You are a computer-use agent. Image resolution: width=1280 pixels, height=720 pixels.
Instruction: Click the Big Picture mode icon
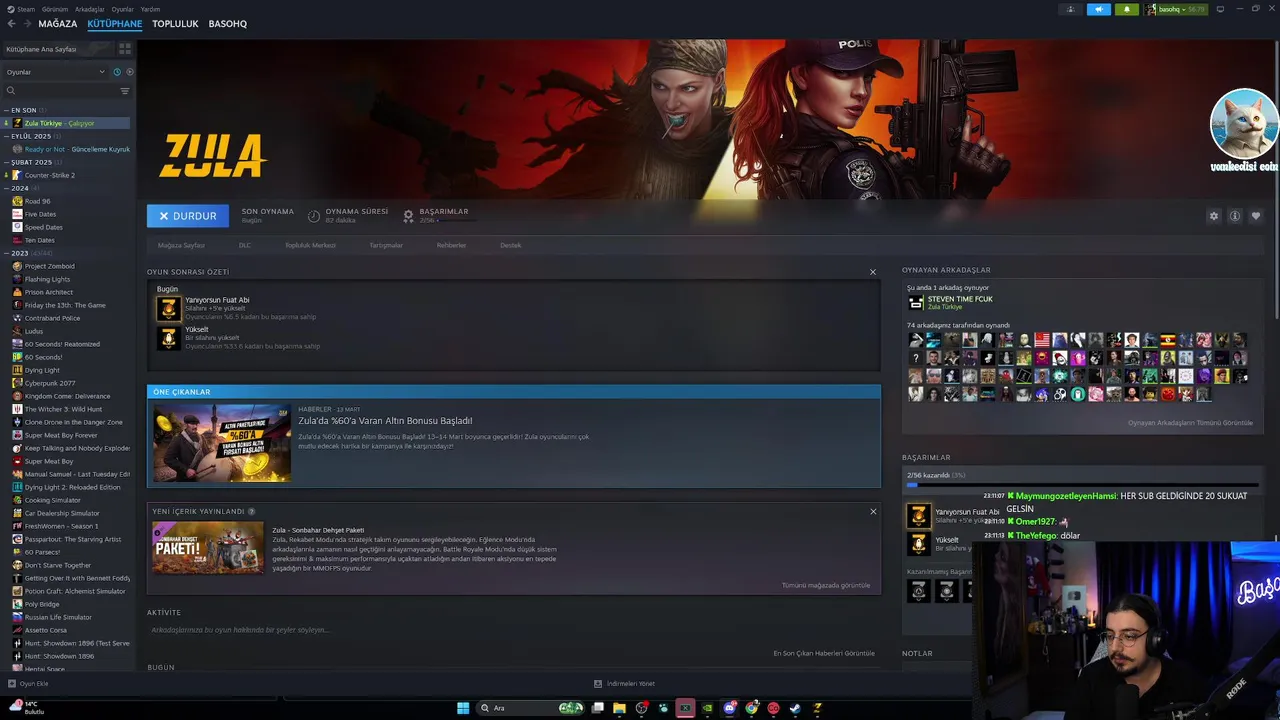(x=1219, y=9)
